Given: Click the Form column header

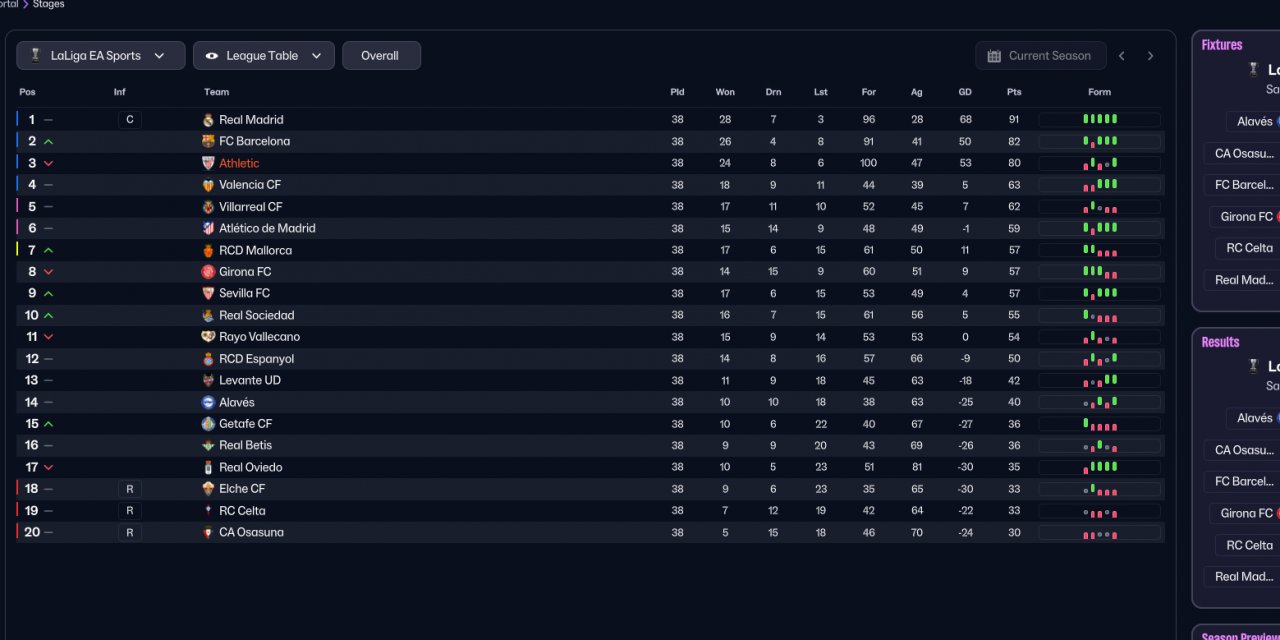Looking at the screenshot, I should click(x=1100, y=92).
